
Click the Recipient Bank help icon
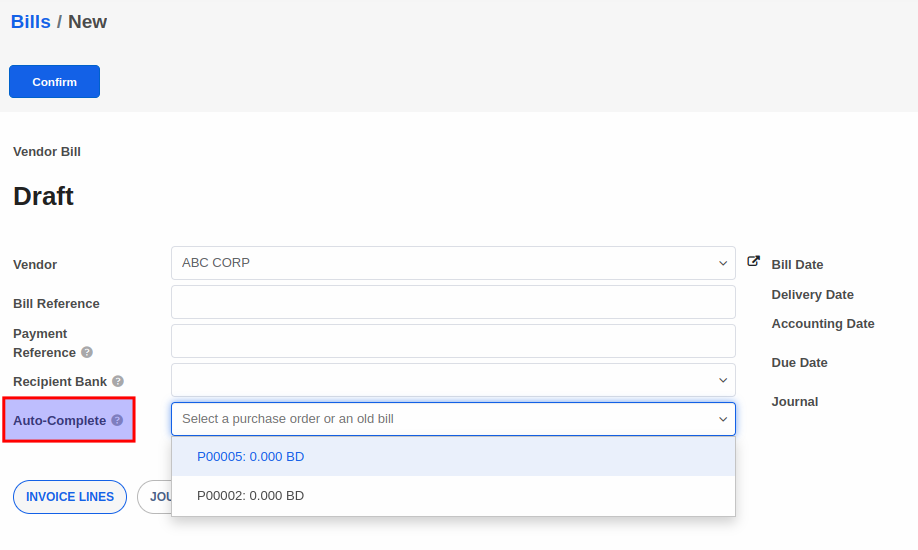click(x=118, y=381)
